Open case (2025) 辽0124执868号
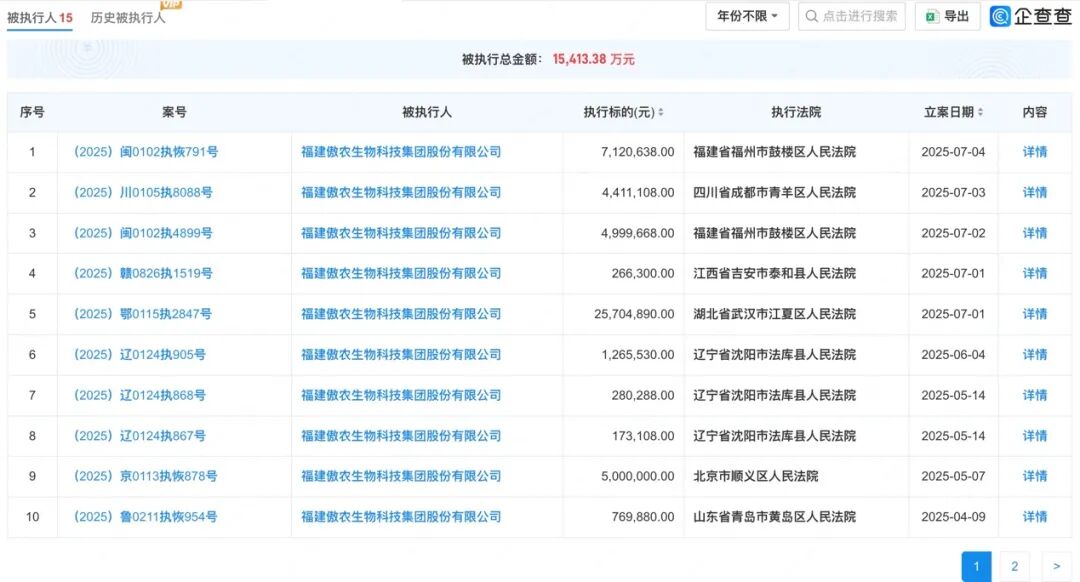Viewport: 1080px width, 582px height. (x=140, y=395)
